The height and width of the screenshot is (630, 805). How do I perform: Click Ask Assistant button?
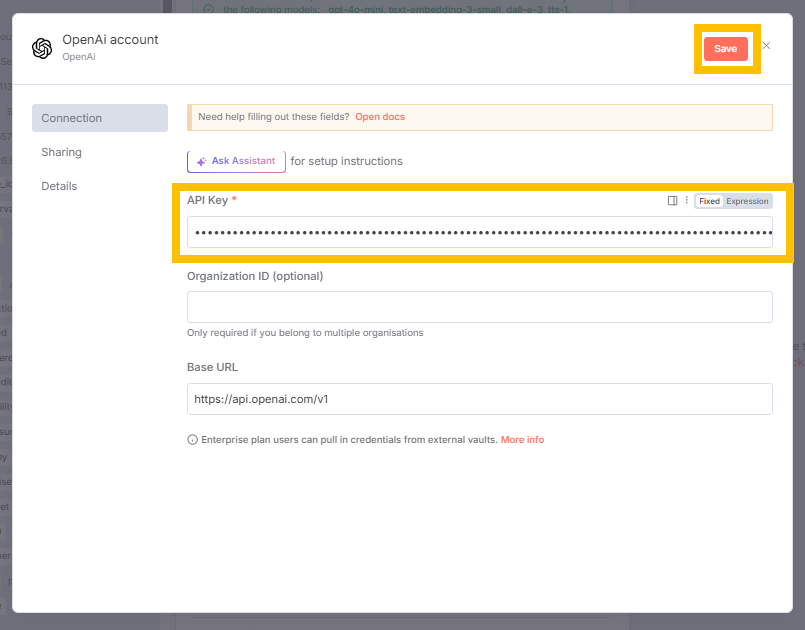click(x=236, y=161)
